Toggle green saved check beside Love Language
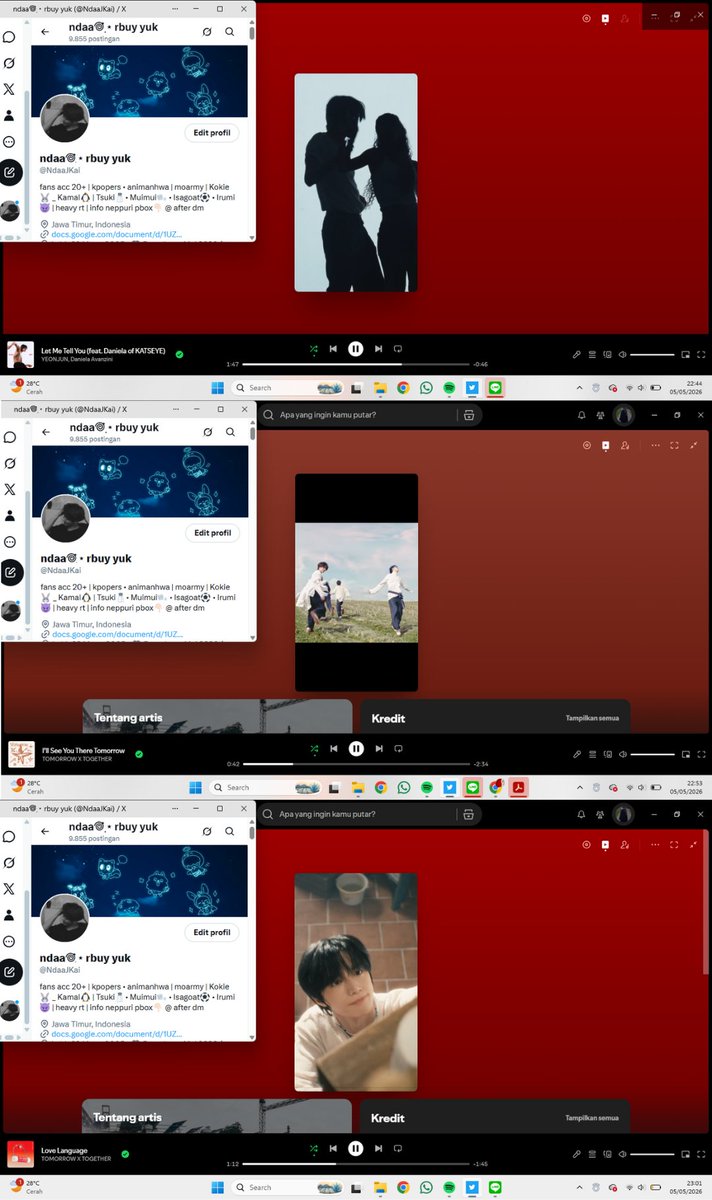Image resolution: width=712 pixels, height=1200 pixels. pyautogui.click(x=126, y=1154)
